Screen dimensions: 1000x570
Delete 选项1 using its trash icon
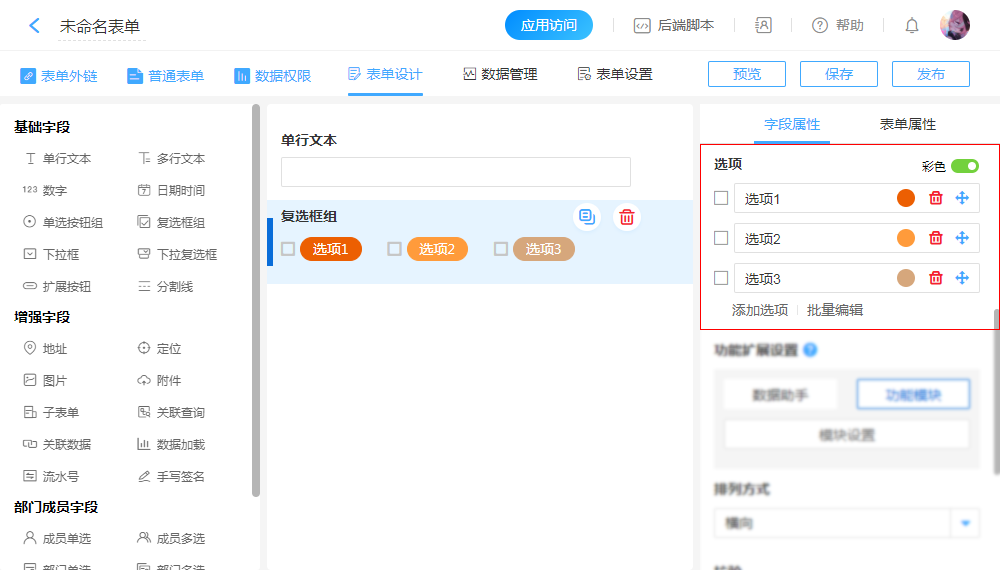tap(936, 198)
